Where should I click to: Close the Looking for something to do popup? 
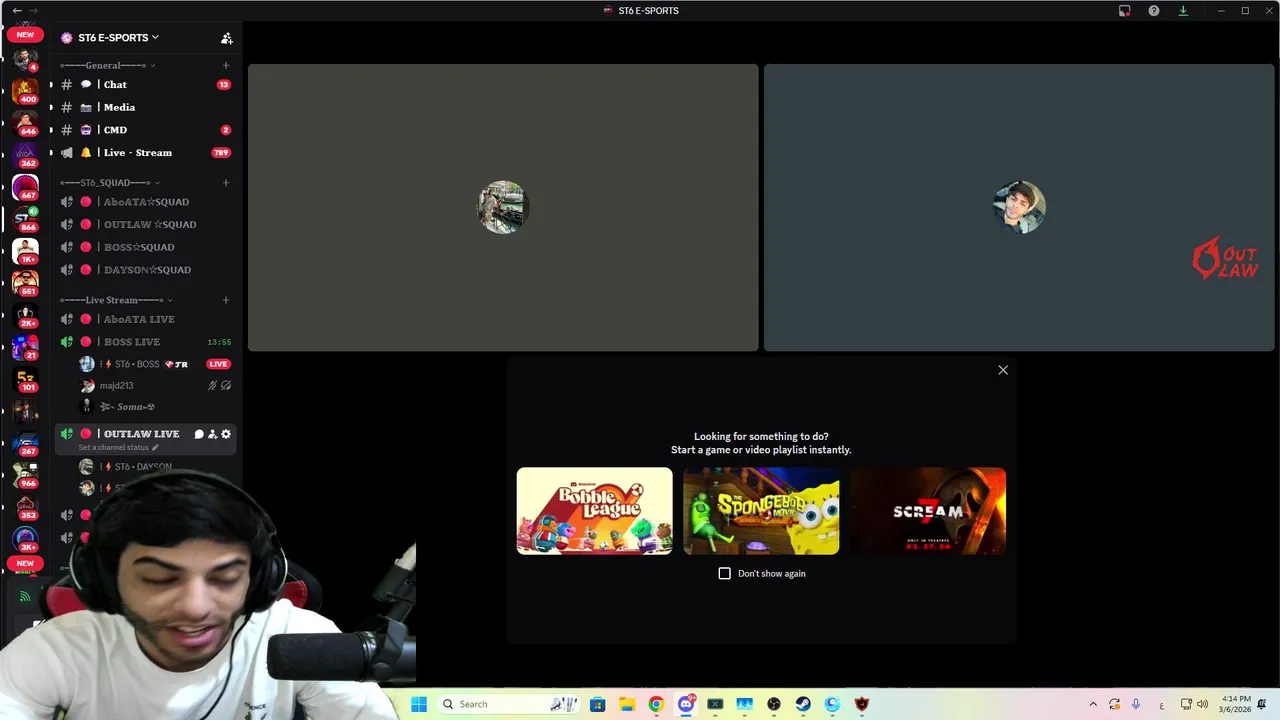[1003, 370]
